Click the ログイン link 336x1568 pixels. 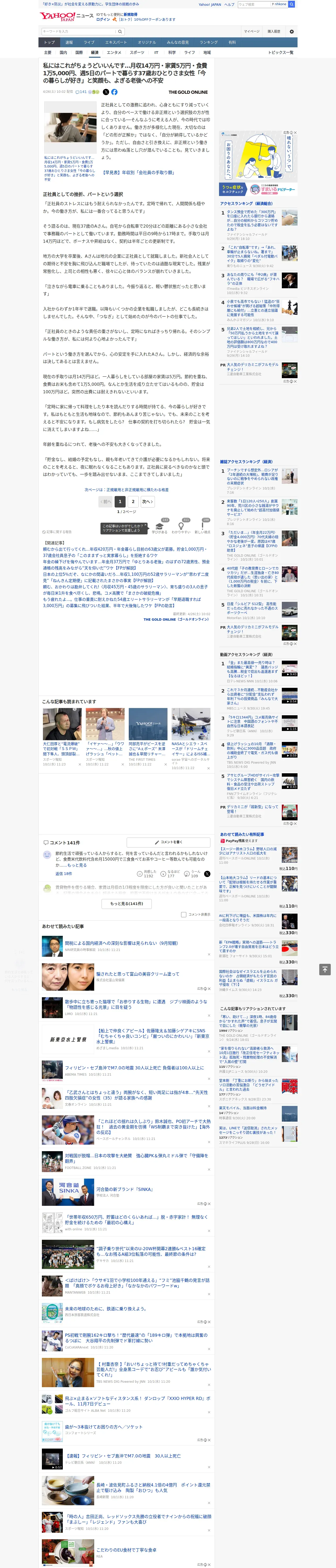[103, 20]
